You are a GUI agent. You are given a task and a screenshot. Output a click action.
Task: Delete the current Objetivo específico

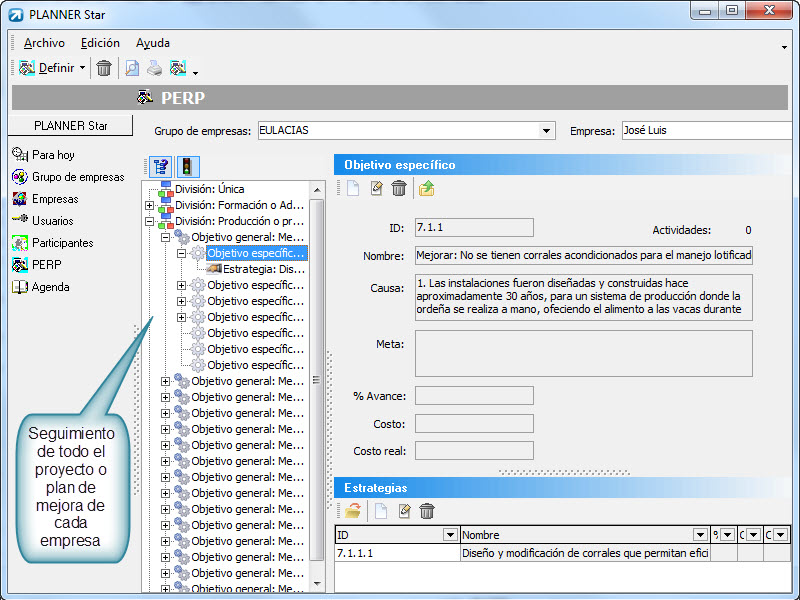pyautogui.click(x=399, y=188)
